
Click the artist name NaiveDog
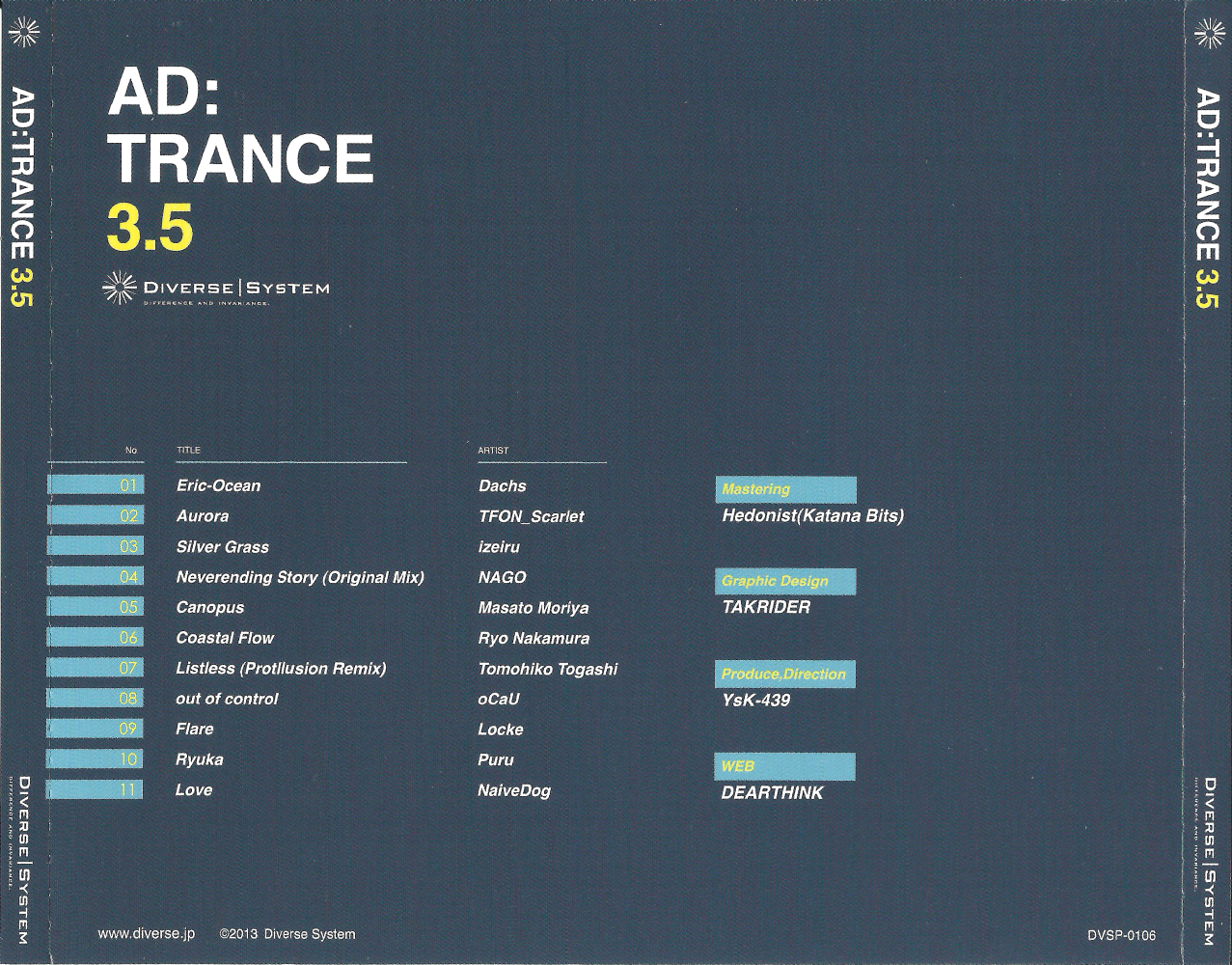pos(514,790)
